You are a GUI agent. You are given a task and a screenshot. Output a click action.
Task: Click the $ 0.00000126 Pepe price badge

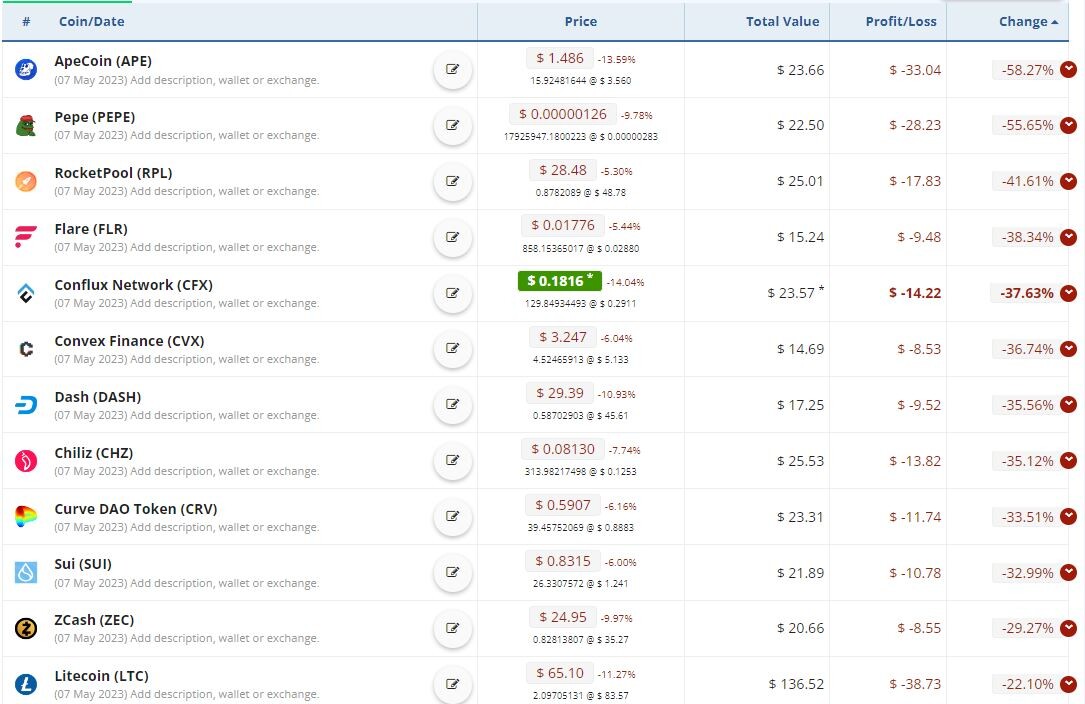click(563, 114)
